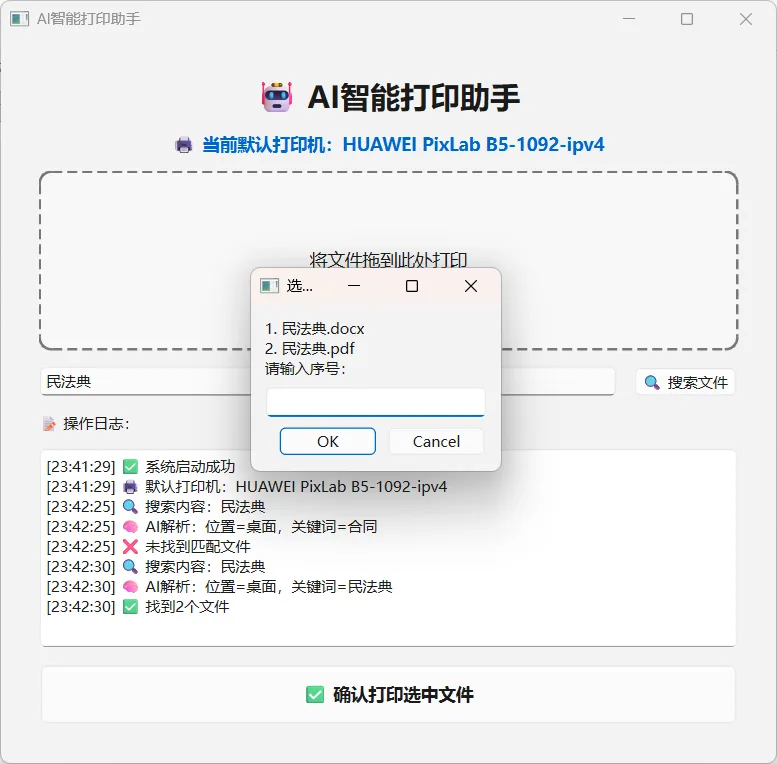
Task: Click the 操作日志 label
Action: pyautogui.click(x=97, y=424)
